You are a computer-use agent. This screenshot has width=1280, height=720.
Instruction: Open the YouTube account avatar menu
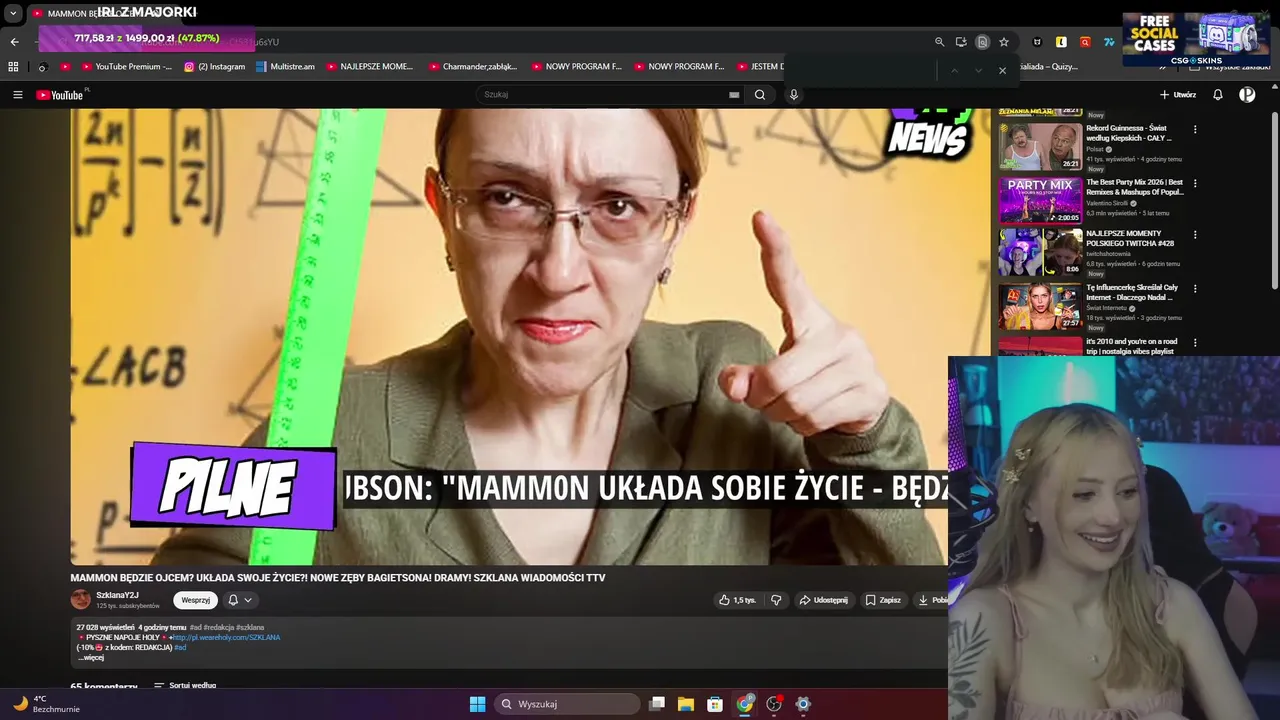(1247, 95)
